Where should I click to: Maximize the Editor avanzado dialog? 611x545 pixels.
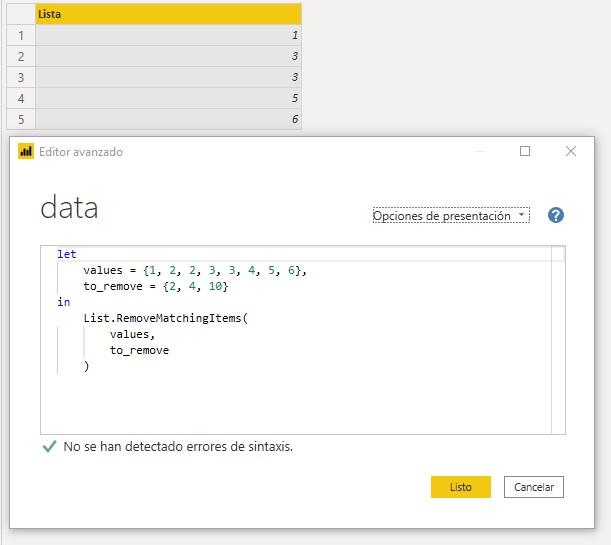(525, 151)
